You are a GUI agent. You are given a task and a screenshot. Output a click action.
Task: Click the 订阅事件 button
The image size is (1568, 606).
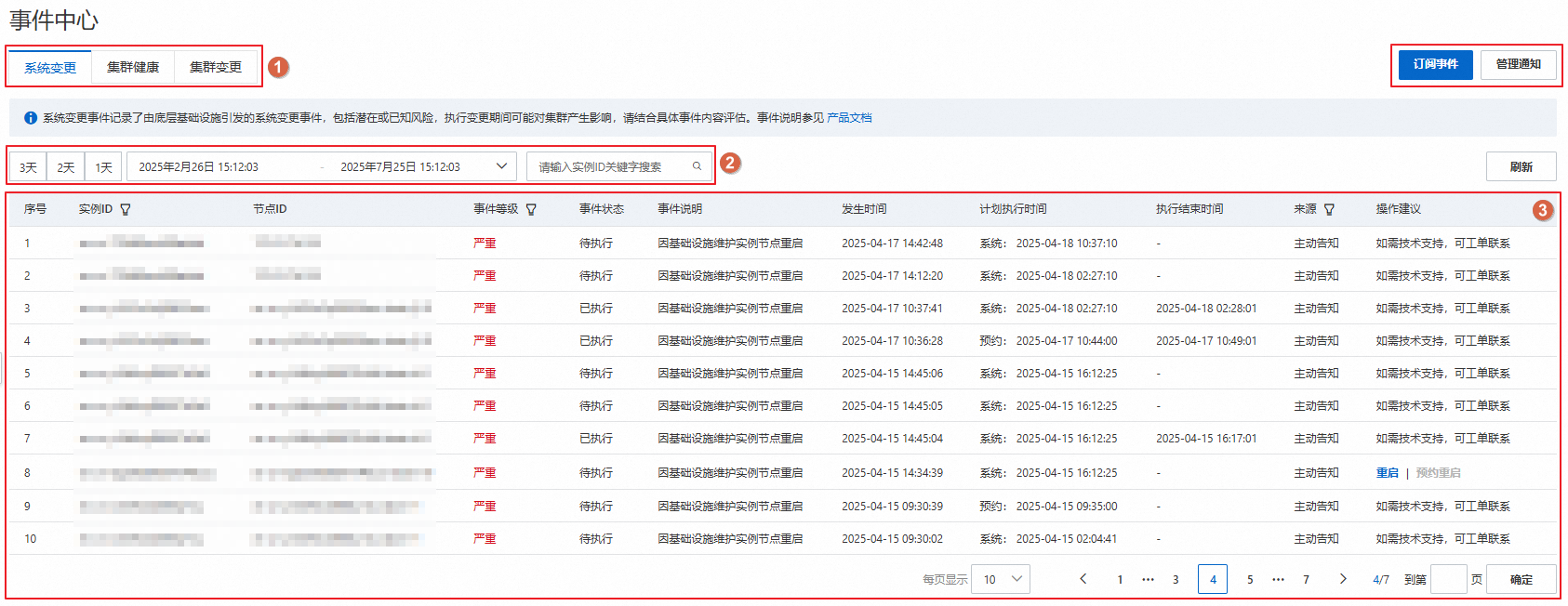[1436, 64]
